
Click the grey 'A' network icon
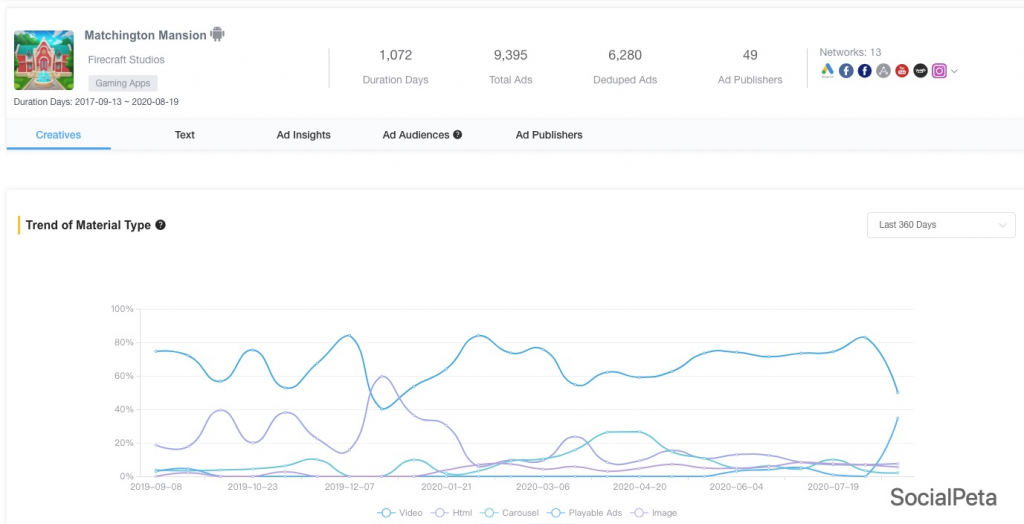884,71
